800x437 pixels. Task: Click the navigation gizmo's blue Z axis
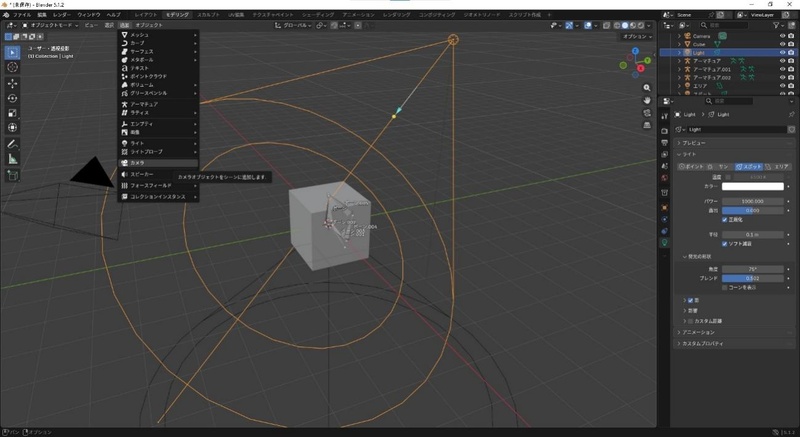[x=635, y=51]
